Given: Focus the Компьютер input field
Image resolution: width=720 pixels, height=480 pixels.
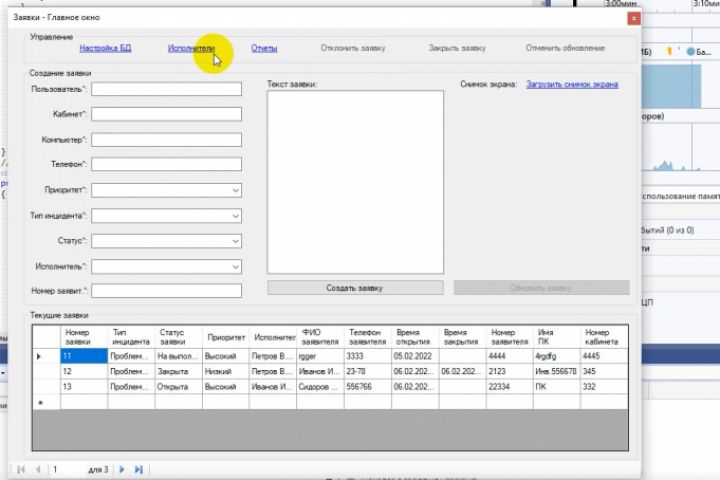Looking at the screenshot, I should [167, 140].
